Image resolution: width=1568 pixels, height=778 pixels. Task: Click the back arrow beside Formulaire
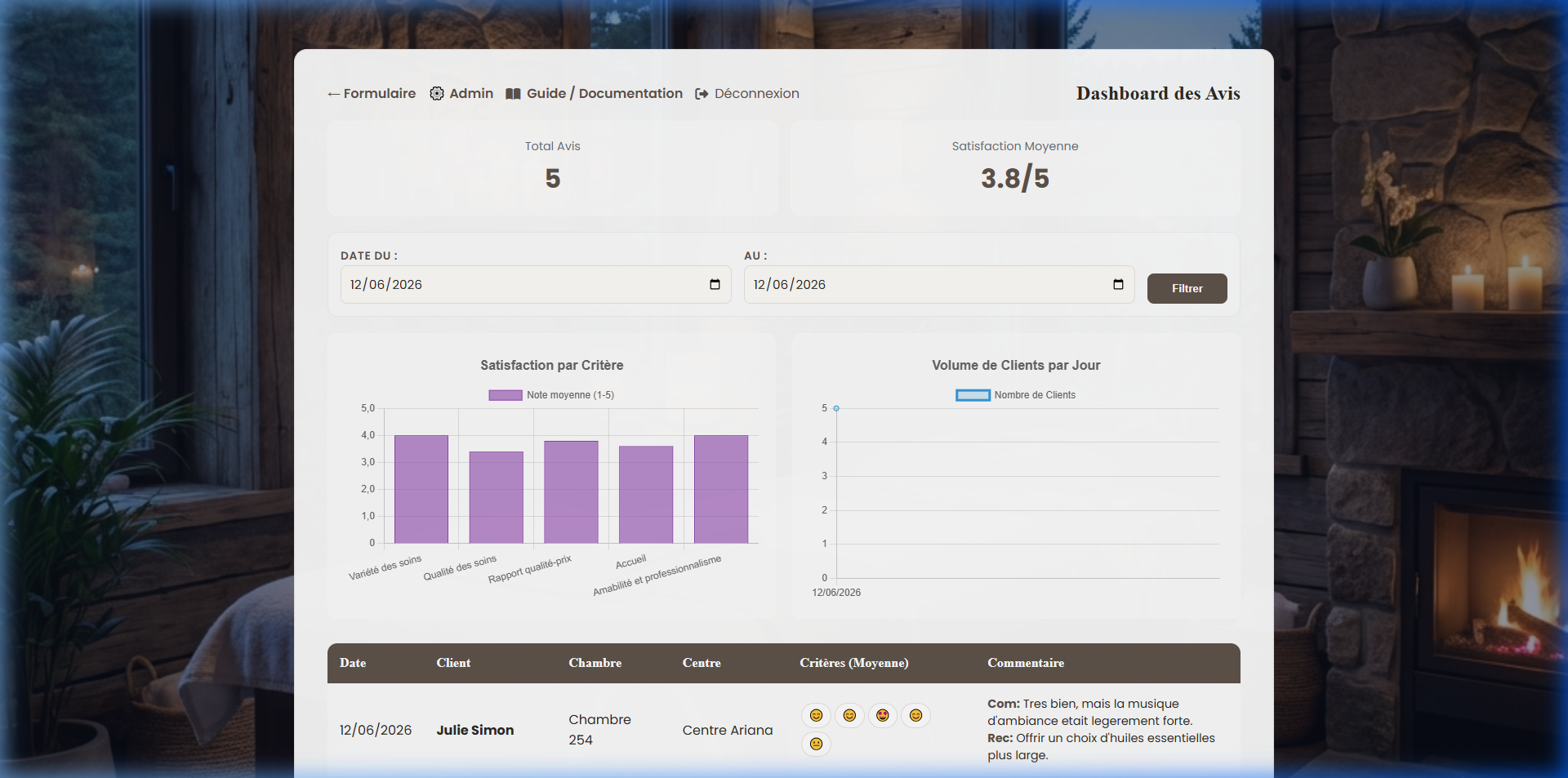tap(333, 94)
